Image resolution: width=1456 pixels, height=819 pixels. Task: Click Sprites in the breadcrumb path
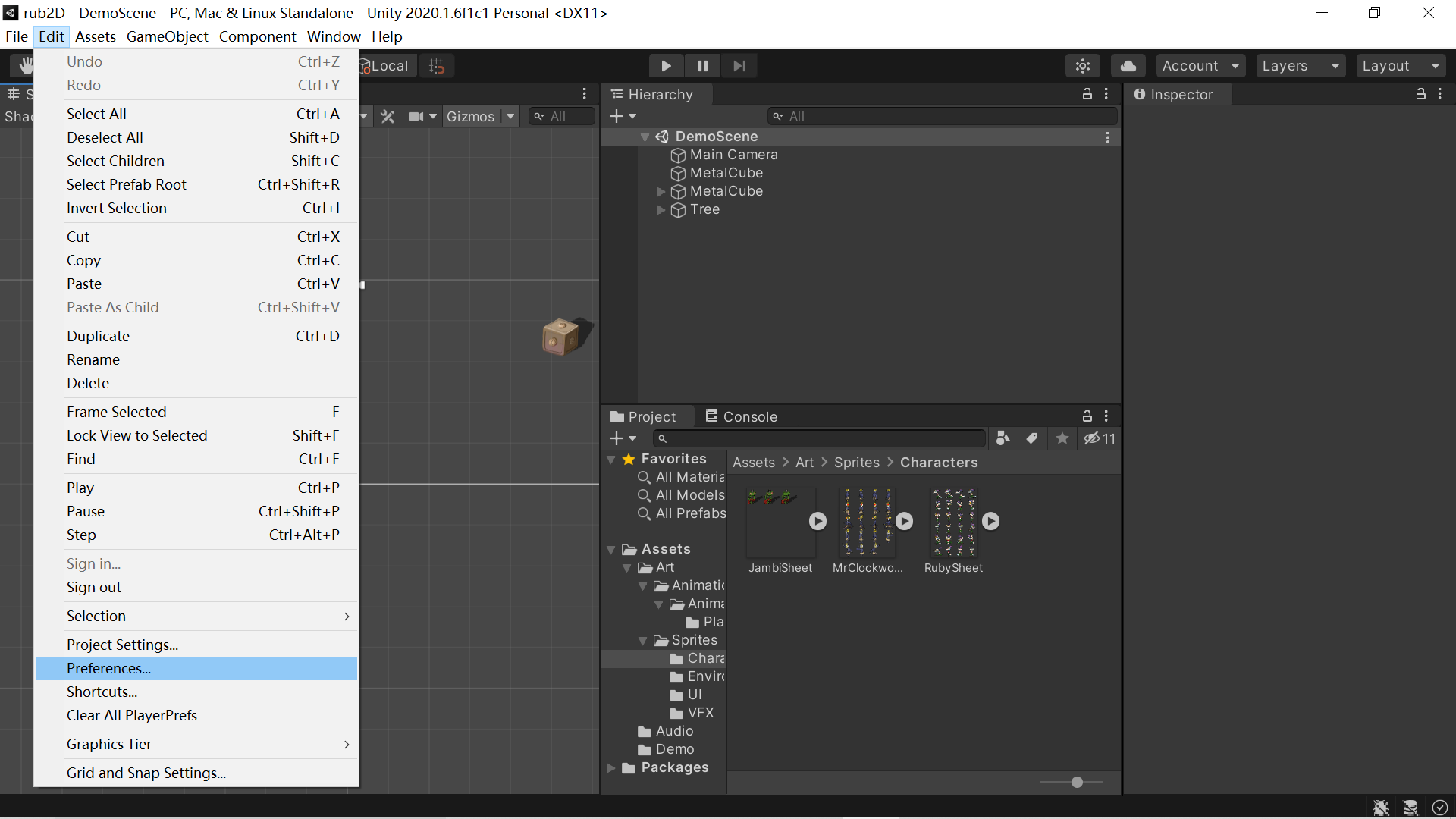click(856, 463)
